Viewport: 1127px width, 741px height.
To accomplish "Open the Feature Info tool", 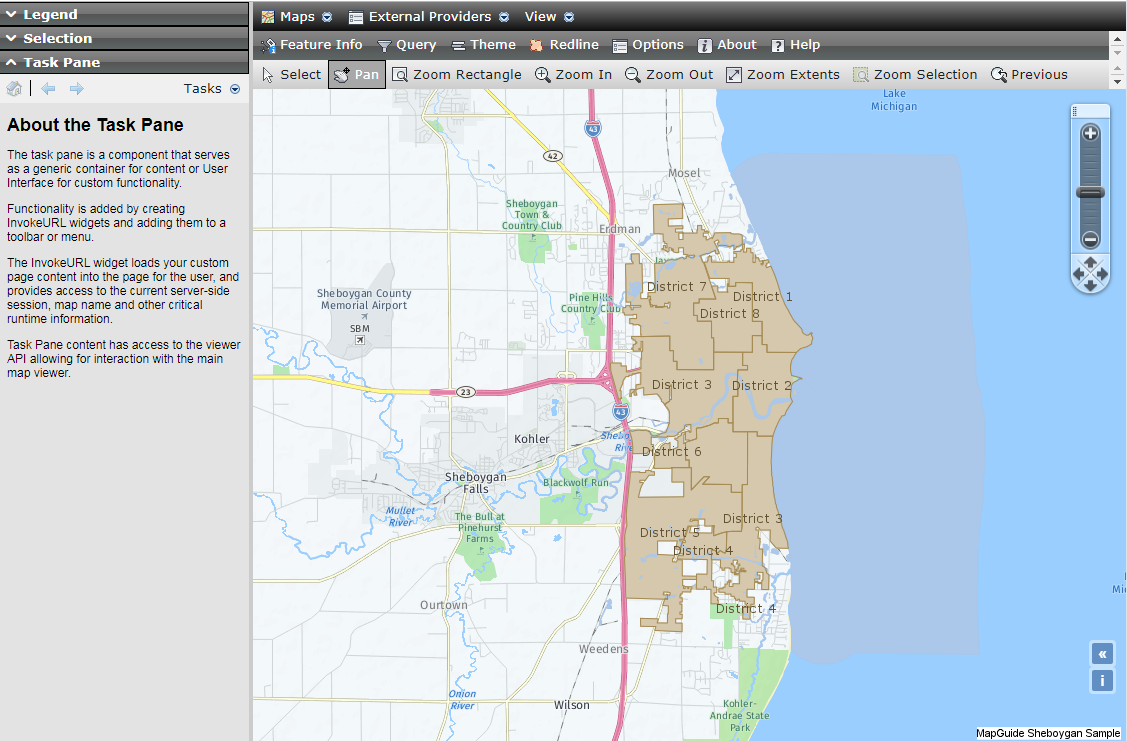I will (x=313, y=44).
